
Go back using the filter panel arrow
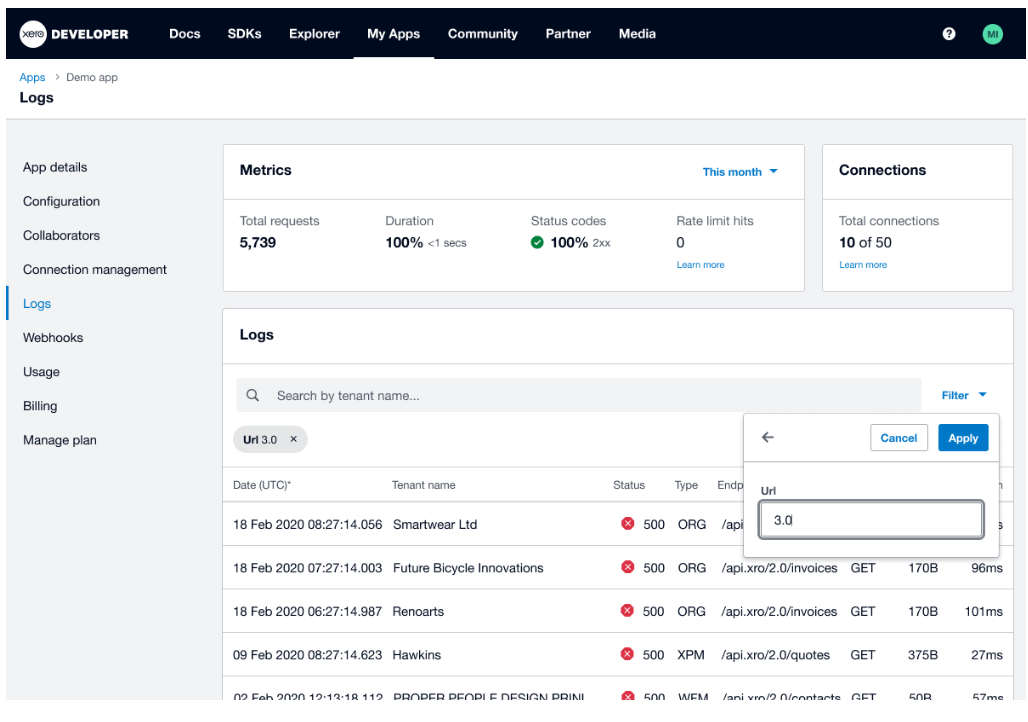pyautogui.click(x=768, y=437)
